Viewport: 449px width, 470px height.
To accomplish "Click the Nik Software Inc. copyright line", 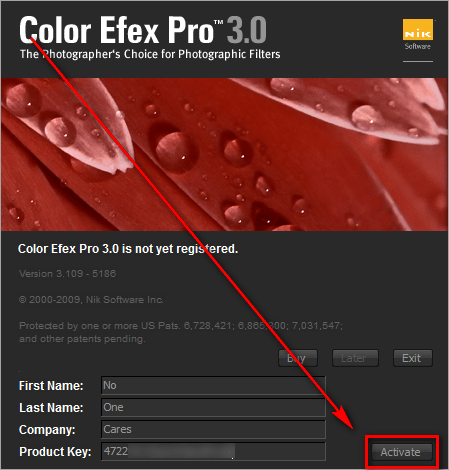I will click(91, 300).
